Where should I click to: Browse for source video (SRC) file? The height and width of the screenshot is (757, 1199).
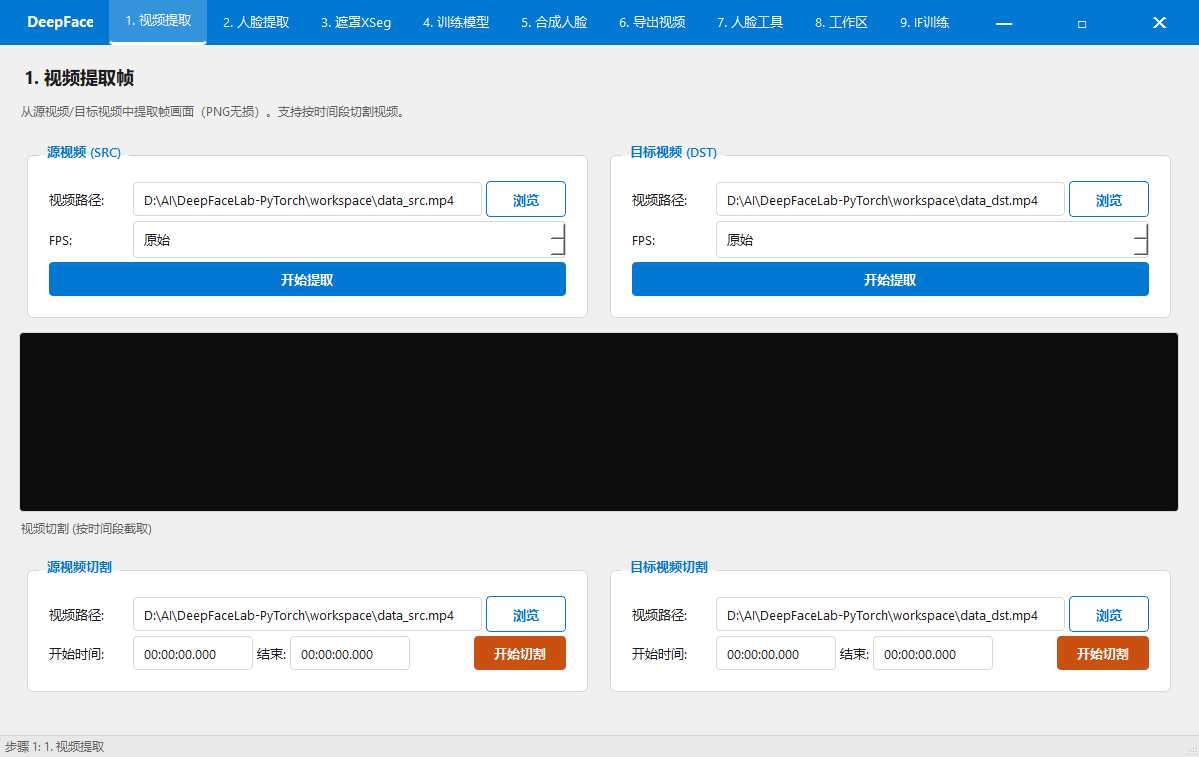point(526,200)
